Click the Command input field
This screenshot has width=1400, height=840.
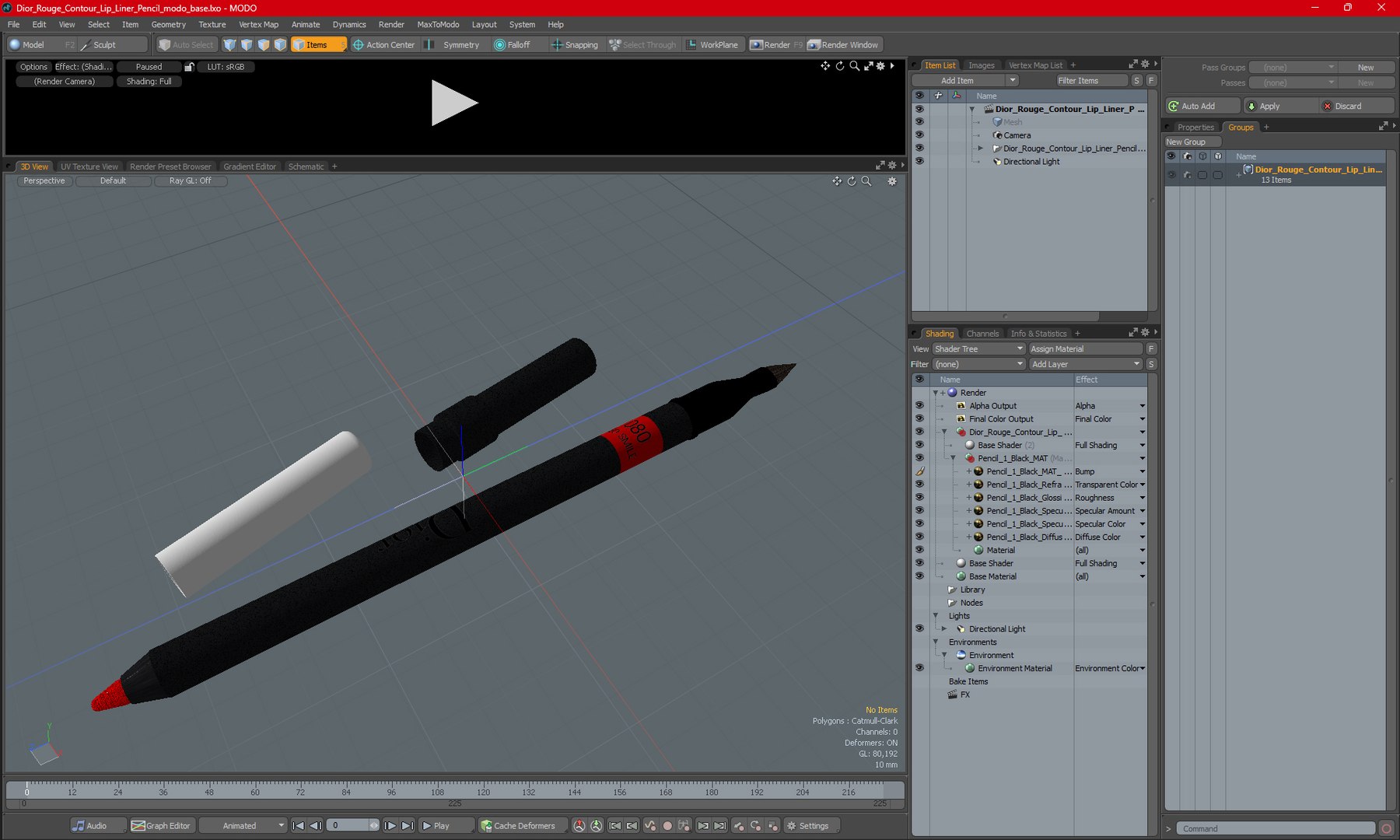(1276, 829)
